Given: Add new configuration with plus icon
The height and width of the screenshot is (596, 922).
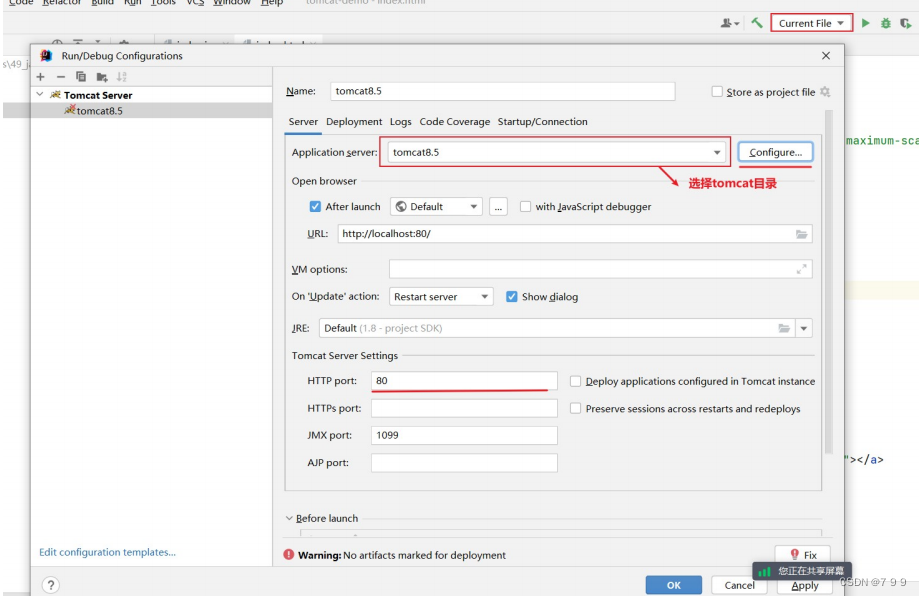Looking at the screenshot, I should 41,77.
